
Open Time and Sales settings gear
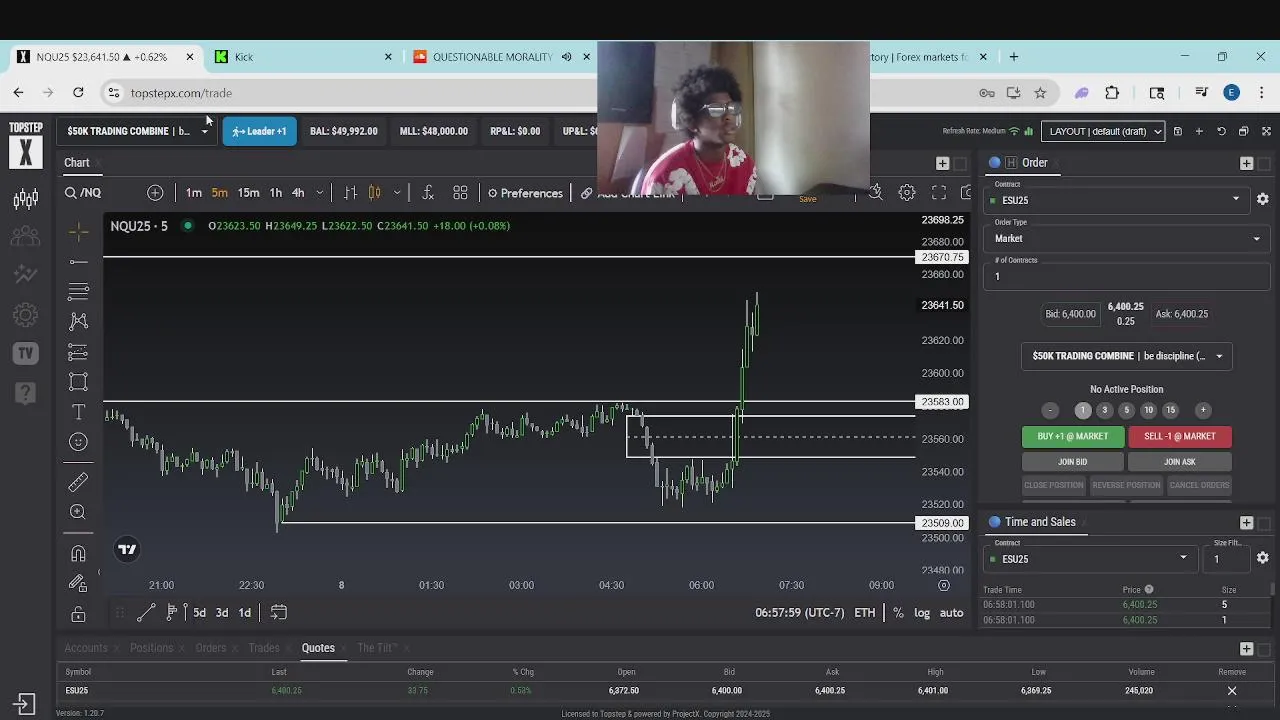pos(1262,558)
